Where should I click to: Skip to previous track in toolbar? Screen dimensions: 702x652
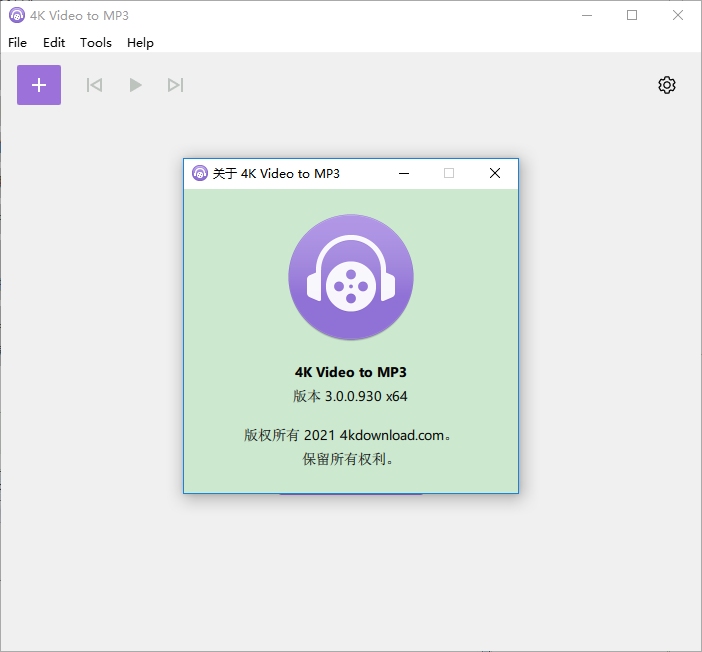[x=94, y=85]
